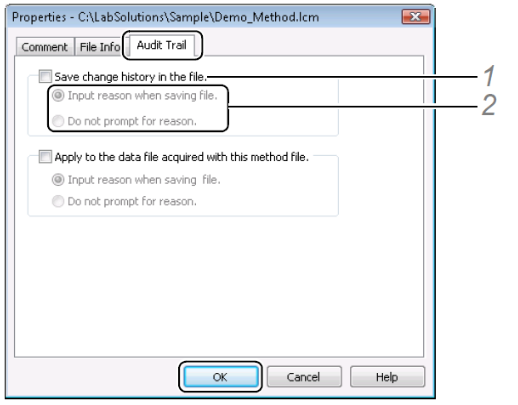Screen dimensions: 518x405
Task: Click 'Input reason when saving file.' text in upper group
Action: point(143,96)
